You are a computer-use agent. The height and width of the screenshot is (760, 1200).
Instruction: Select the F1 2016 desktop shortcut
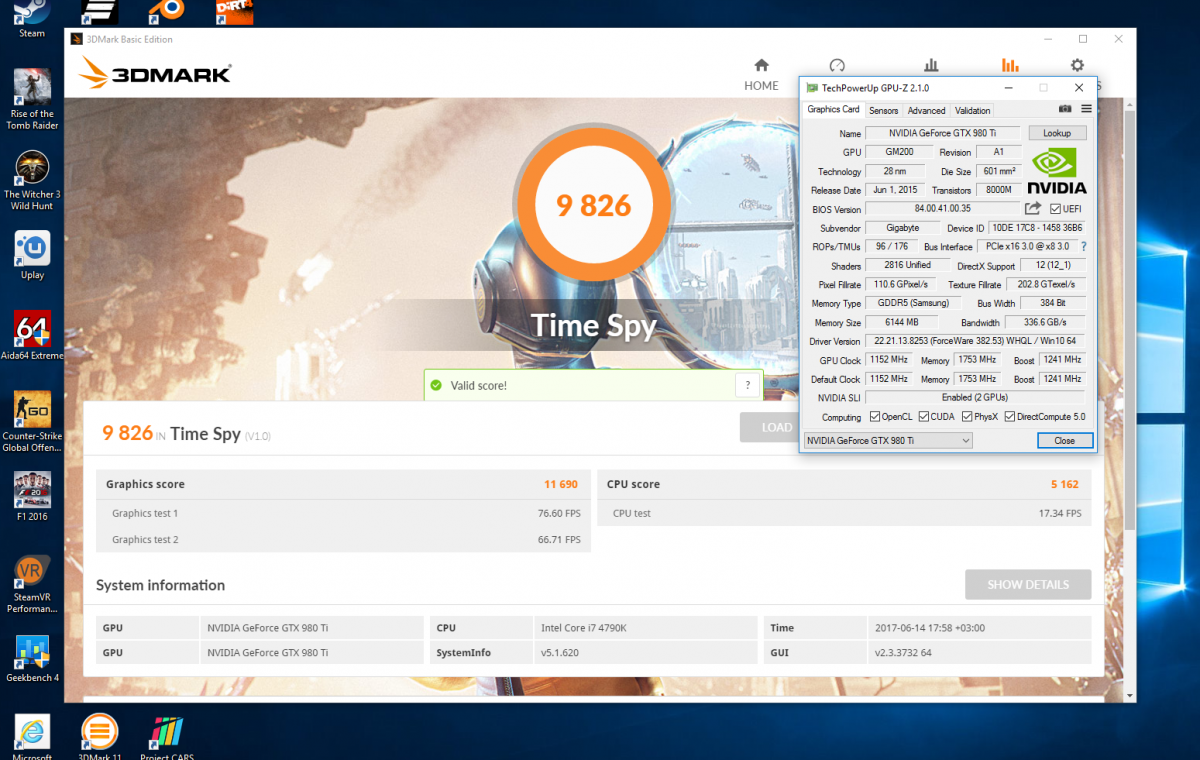pos(32,497)
